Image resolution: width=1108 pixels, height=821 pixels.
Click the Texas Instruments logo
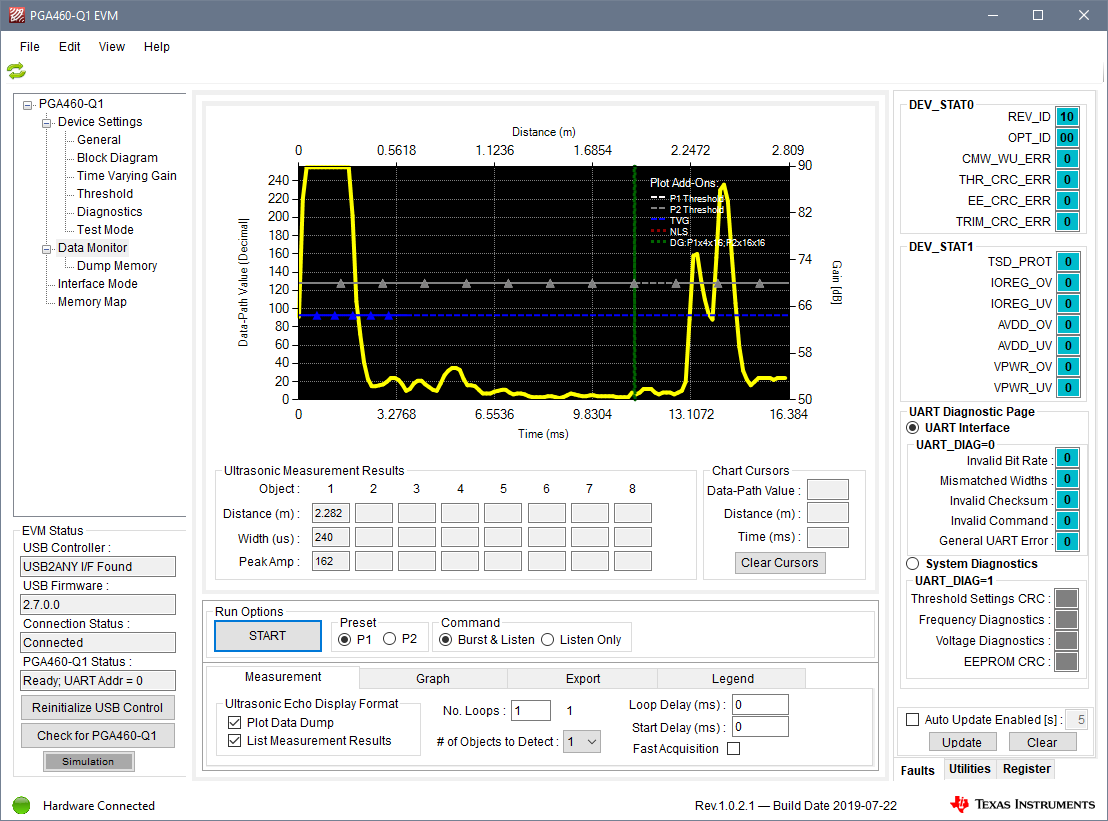(x=1022, y=804)
